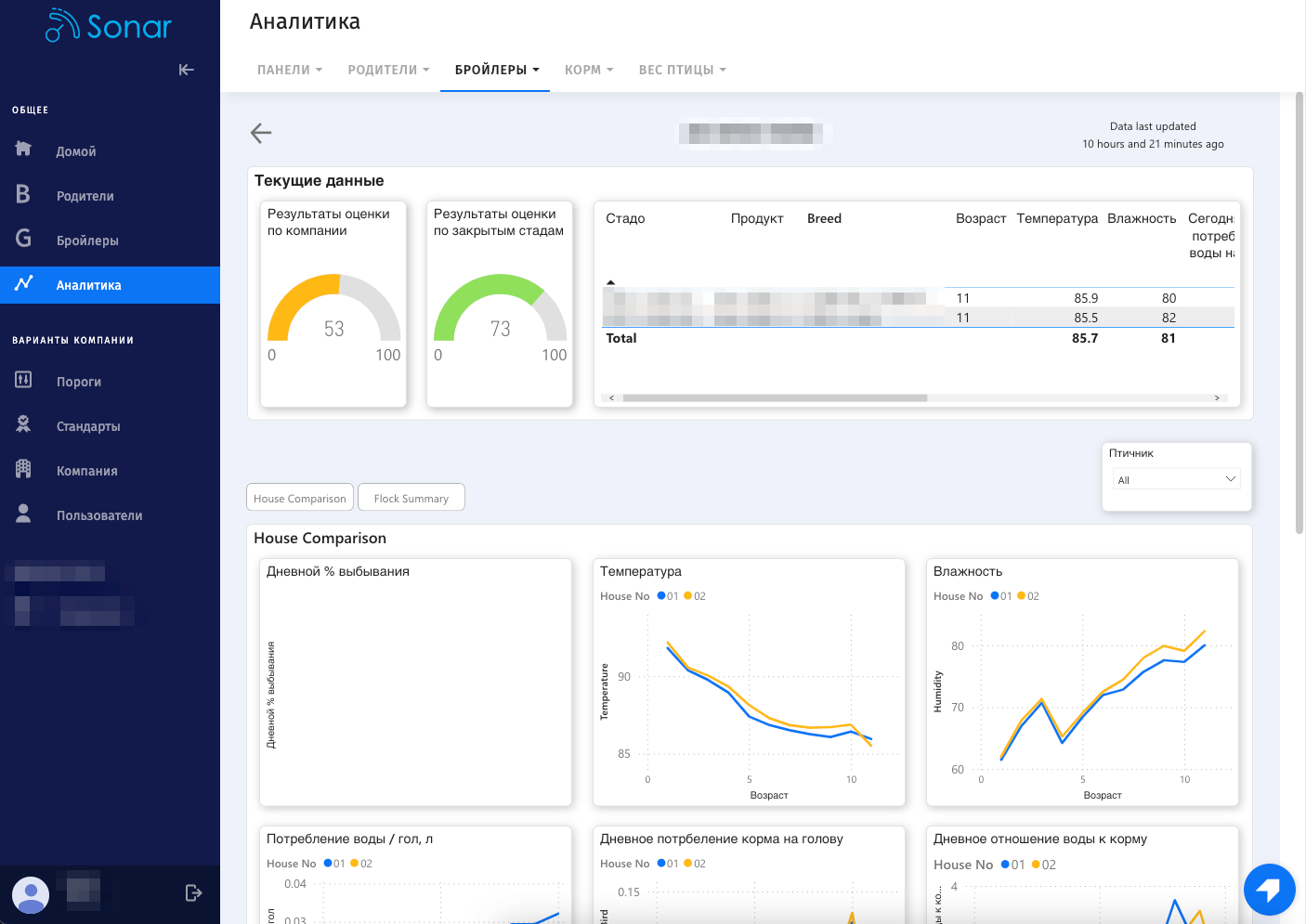The height and width of the screenshot is (924, 1306).
Task: Click the table horizontal scrollbar
Action: pyautogui.click(x=775, y=397)
